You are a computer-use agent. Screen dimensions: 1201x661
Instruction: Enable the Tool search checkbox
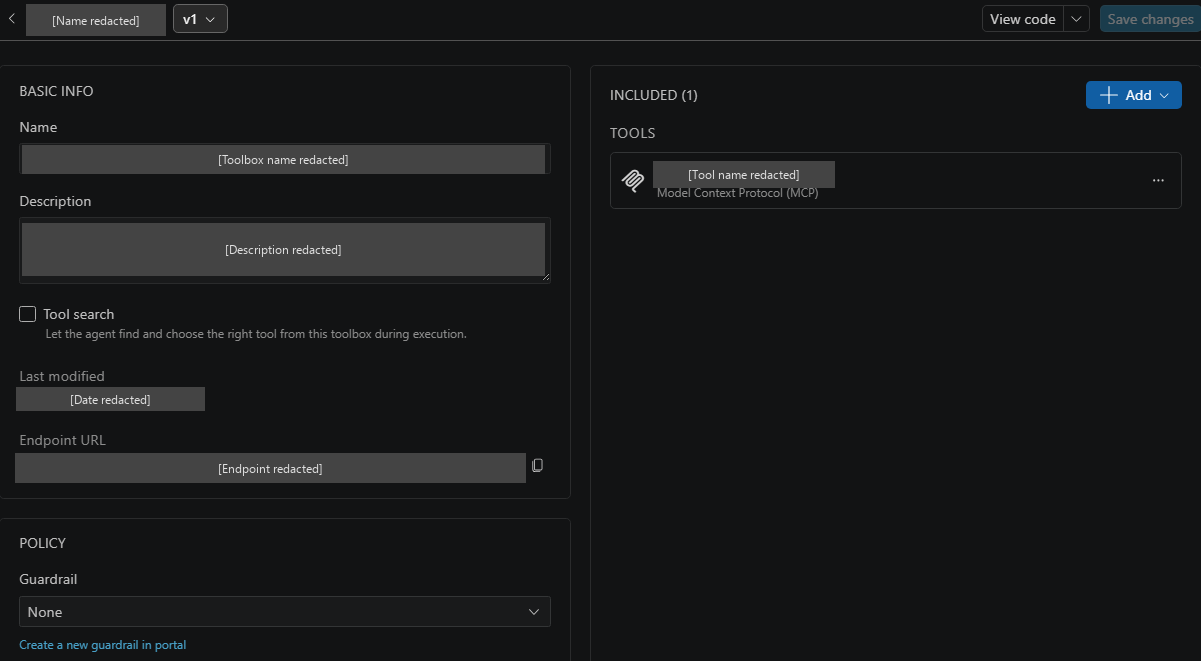tap(28, 314)
